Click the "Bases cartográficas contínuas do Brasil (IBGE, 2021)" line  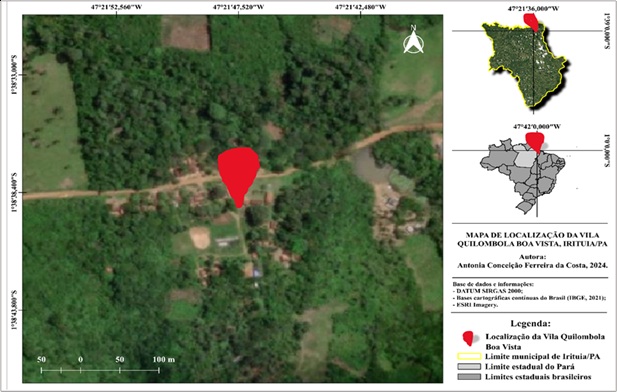pyautogui.click(x=529, y=298)
